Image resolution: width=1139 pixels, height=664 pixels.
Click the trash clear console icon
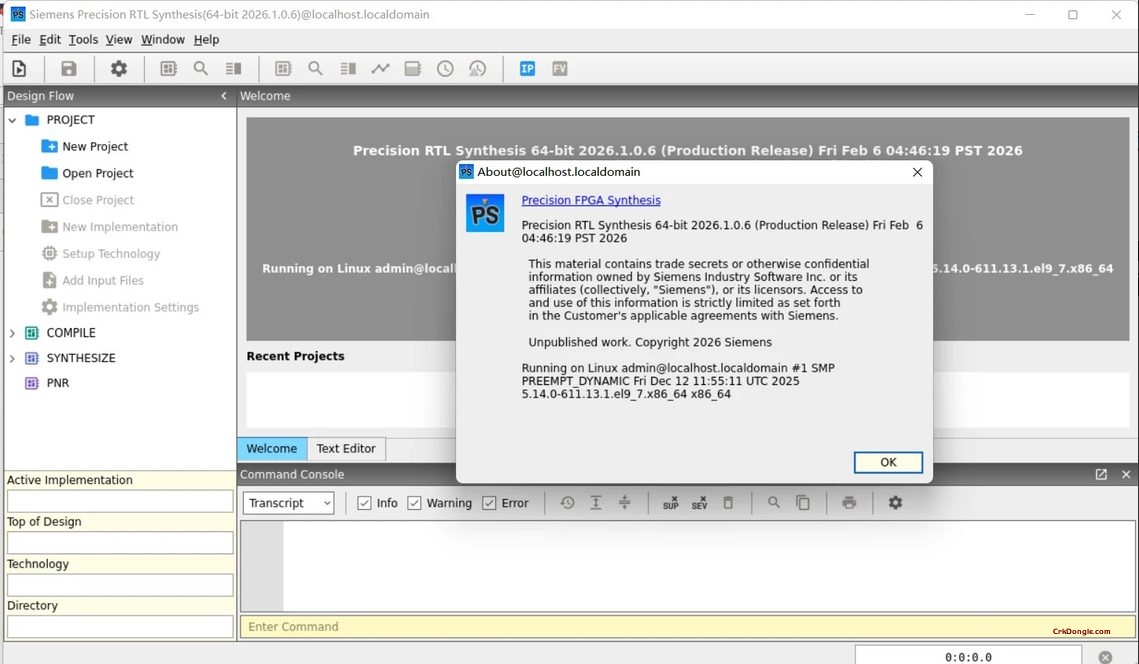click(728, 503)
